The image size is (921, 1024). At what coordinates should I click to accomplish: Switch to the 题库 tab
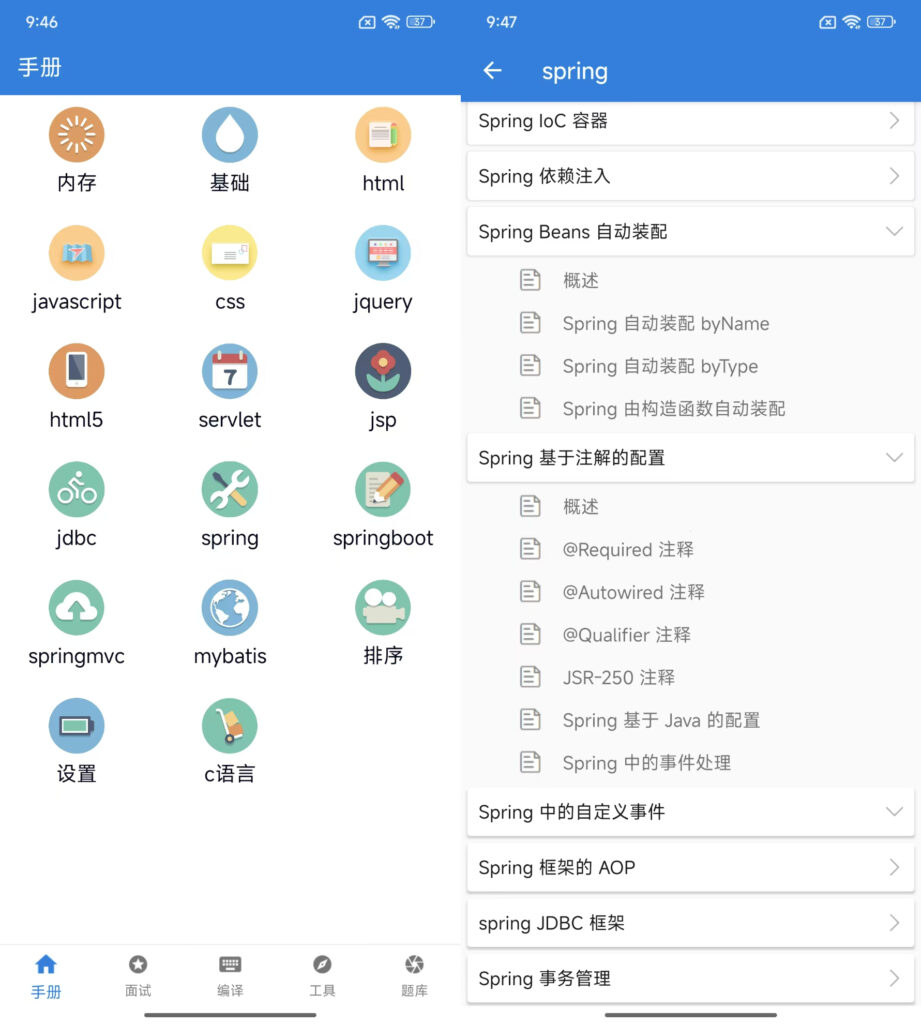coord(414,976)
